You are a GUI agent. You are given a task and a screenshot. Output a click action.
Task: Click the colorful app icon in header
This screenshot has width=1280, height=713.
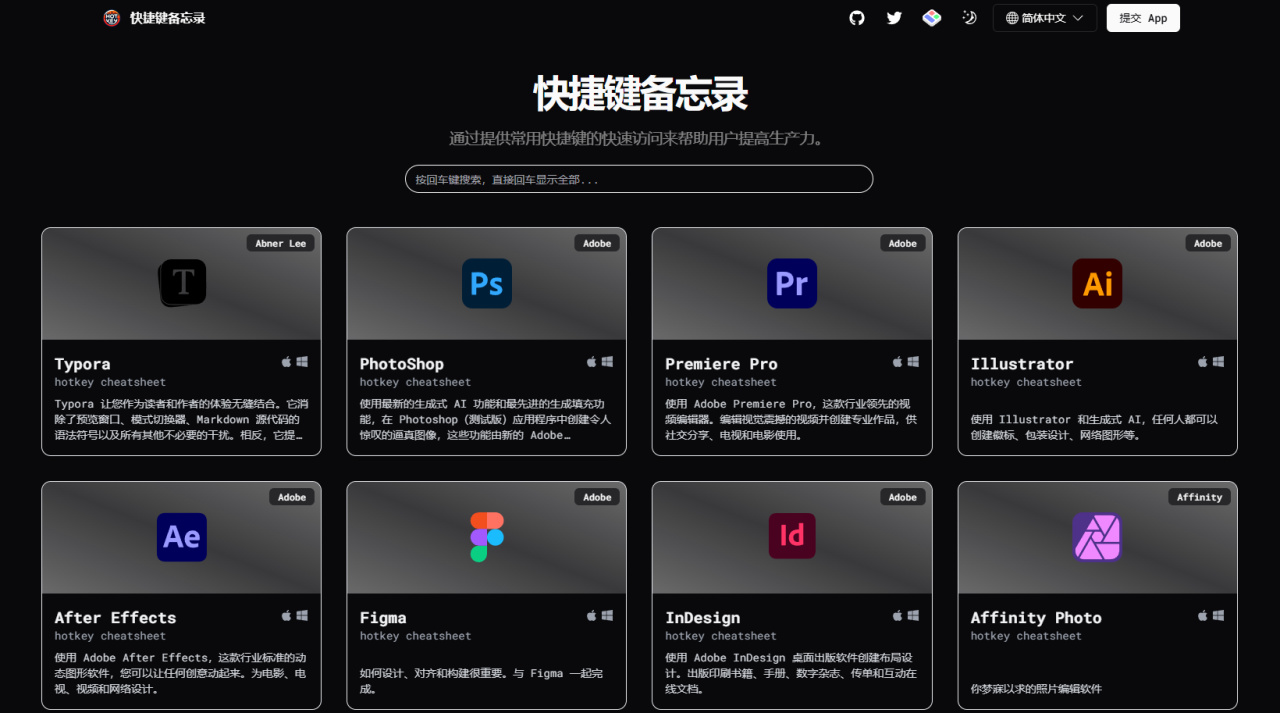[932, 18]
